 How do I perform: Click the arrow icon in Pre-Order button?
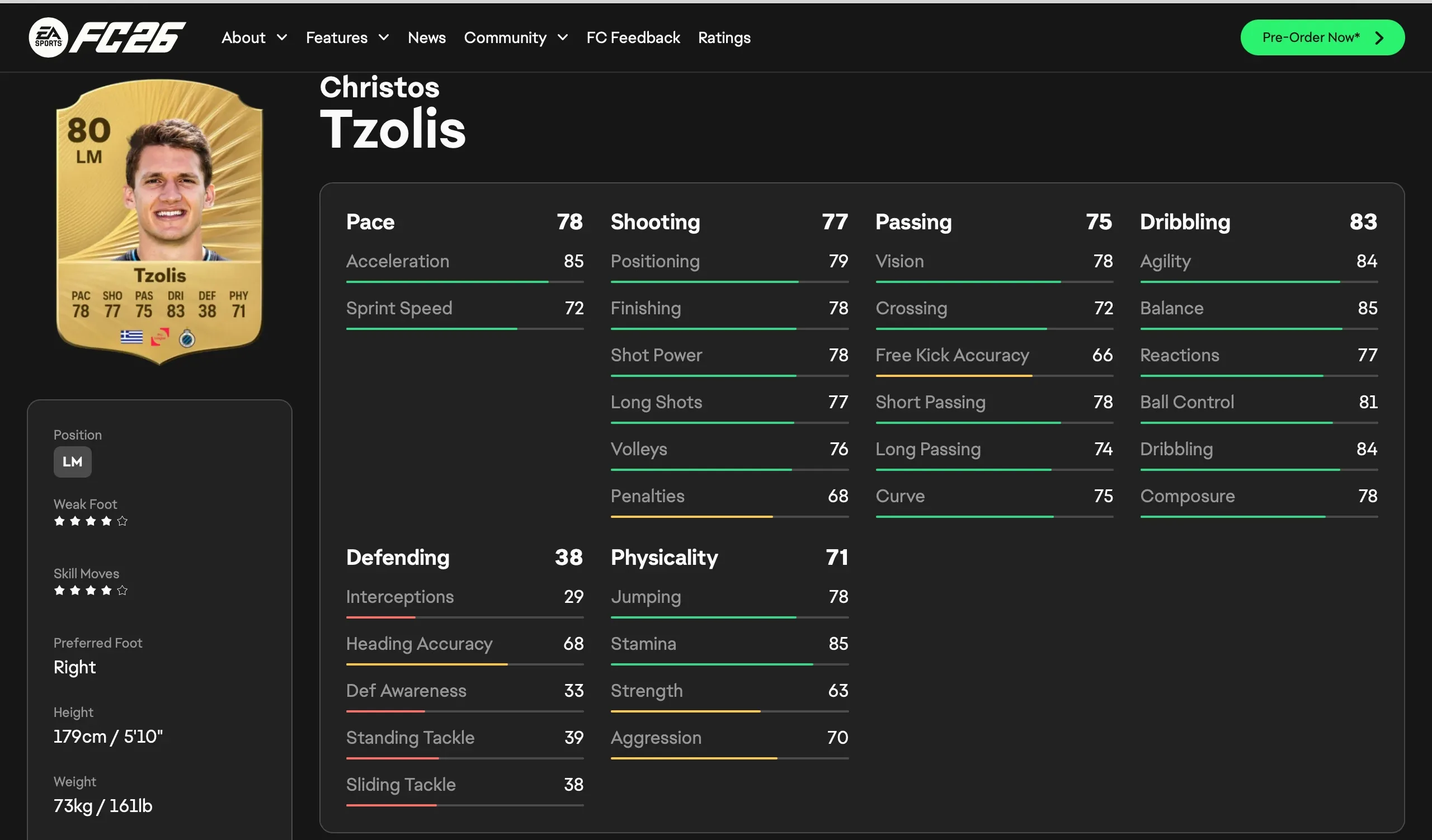coord(1379,37)
